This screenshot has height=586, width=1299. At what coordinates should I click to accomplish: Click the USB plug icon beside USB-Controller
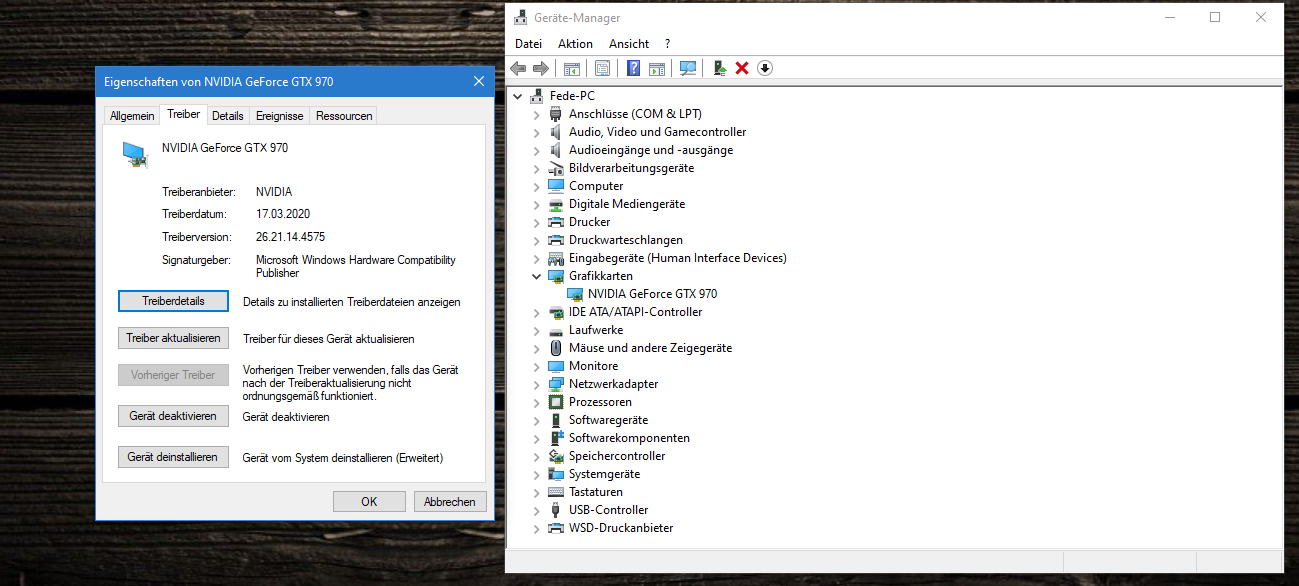click(556, 510)
